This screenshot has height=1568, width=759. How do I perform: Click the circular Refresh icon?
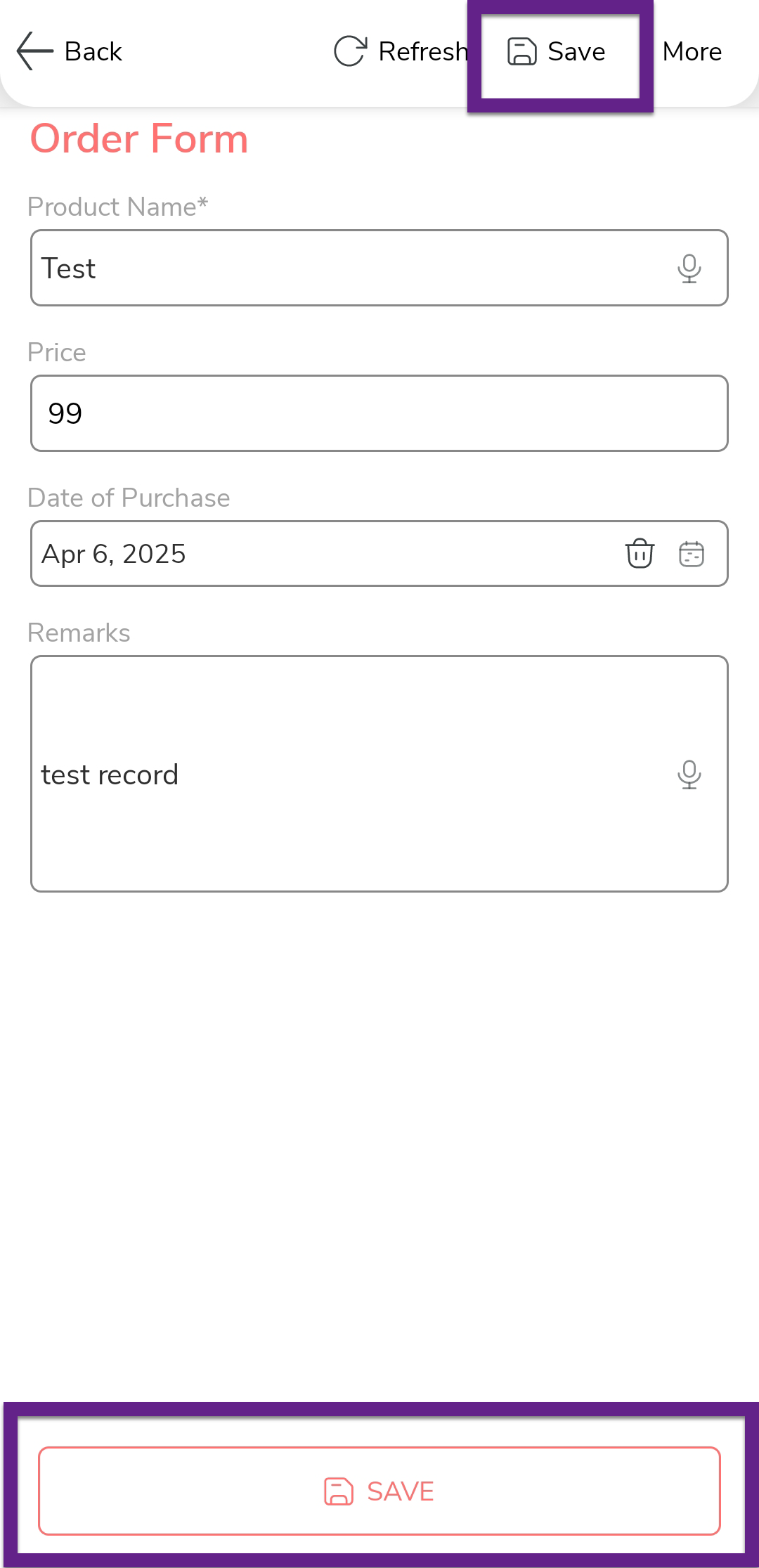350,51
